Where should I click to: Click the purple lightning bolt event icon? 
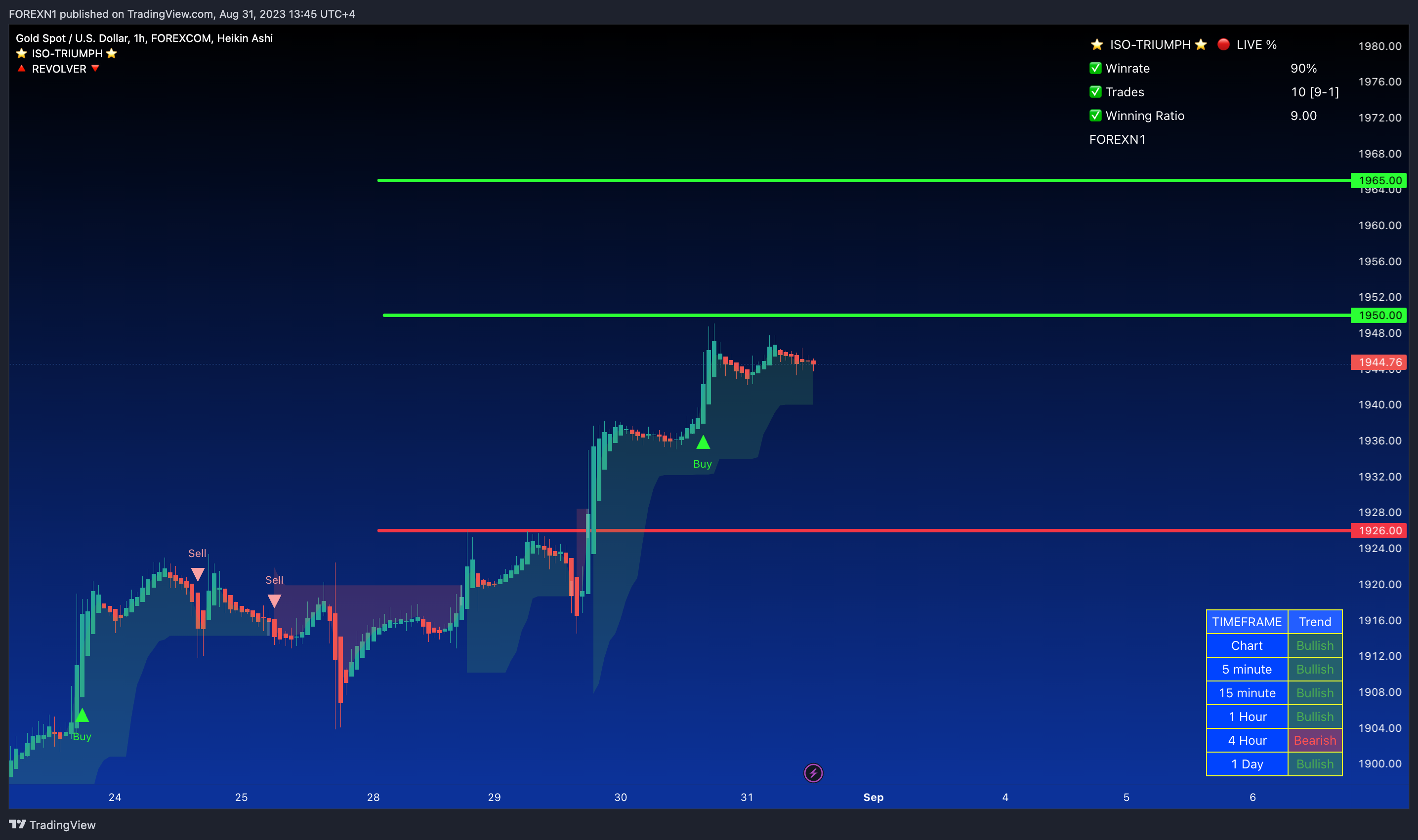pyautogui.click(x=813, y=773)
